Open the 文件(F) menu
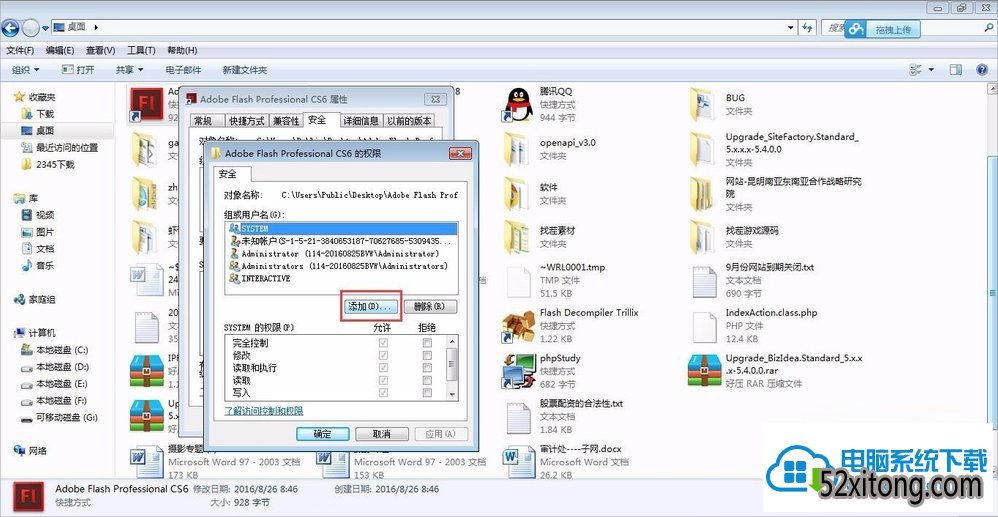Image resolution: width=998 pixels, height=517 pixels. click(x=20, y=50)
